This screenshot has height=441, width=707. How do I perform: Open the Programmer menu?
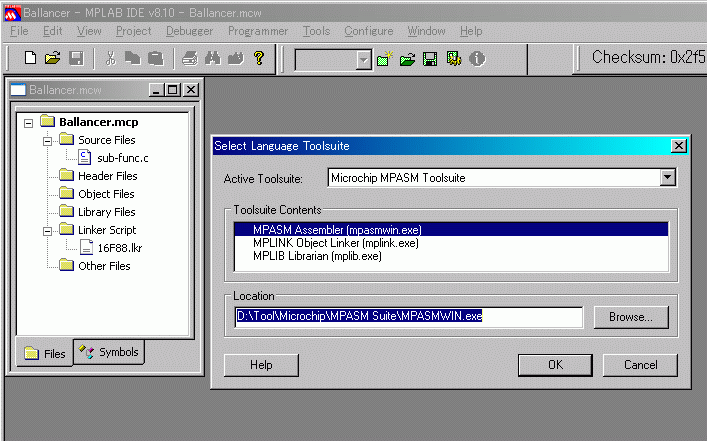point(258,31)
